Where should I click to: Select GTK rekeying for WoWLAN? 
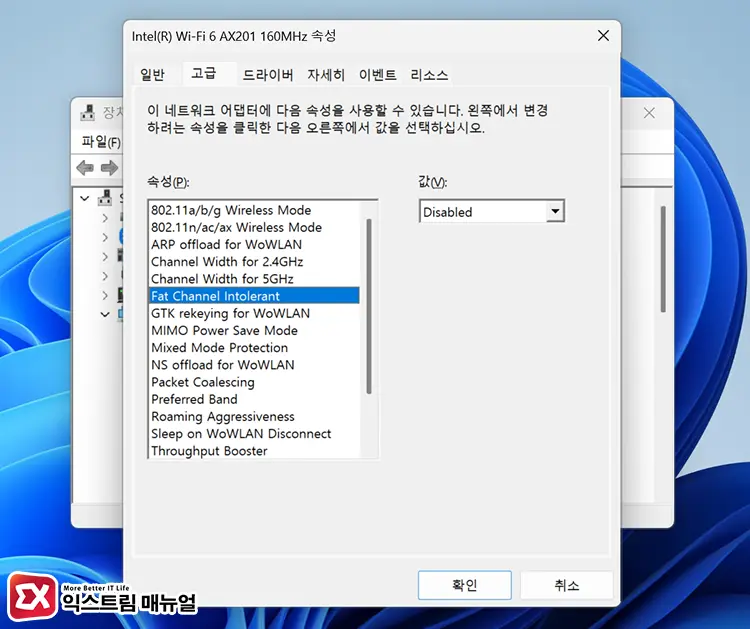pos(254,313)
